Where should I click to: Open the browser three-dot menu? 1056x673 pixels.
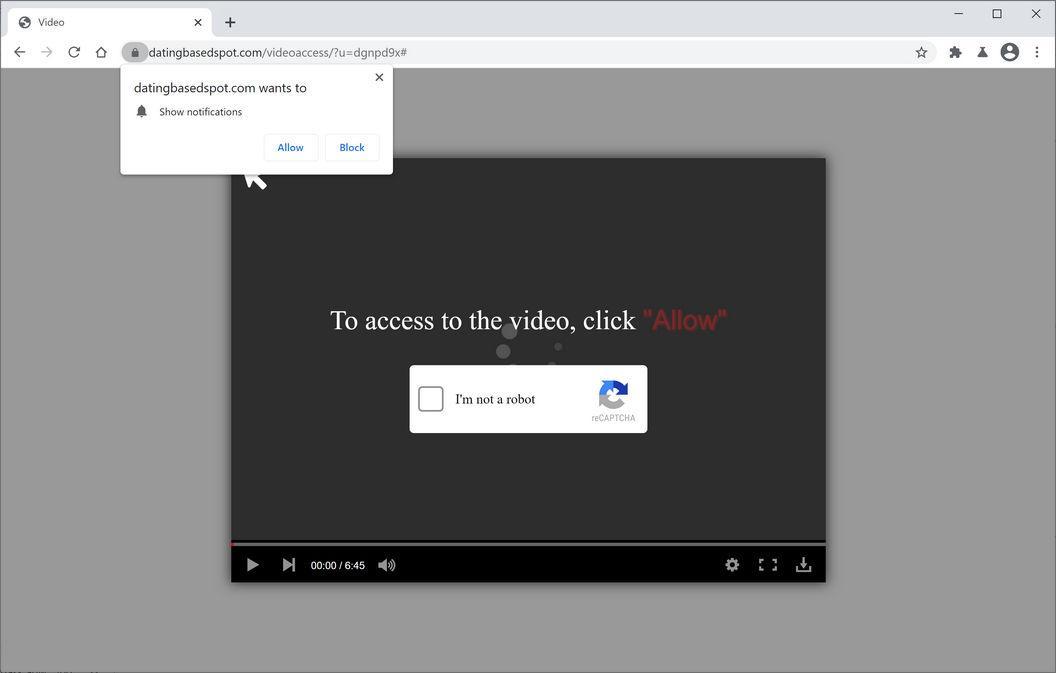1037,52
